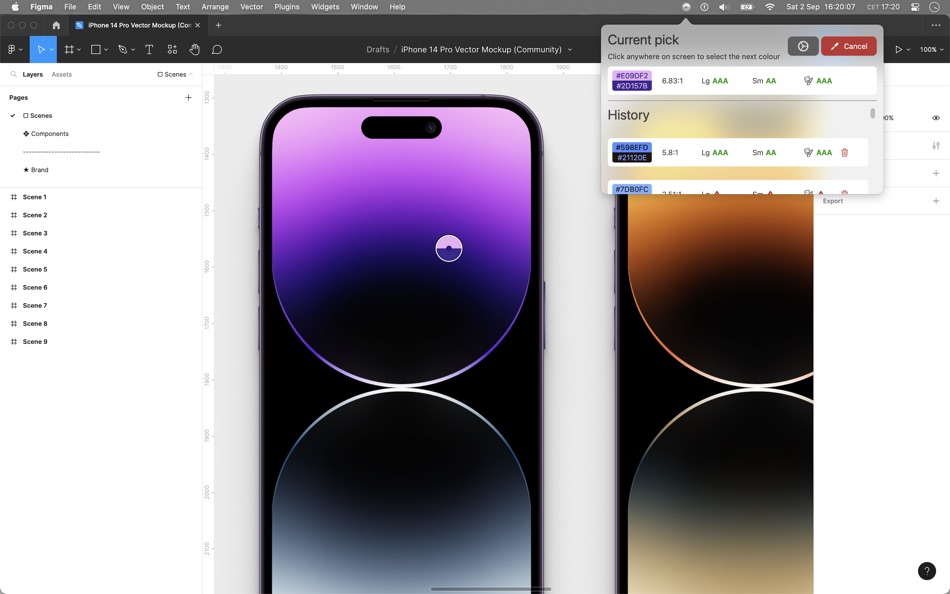Collapse the Scenes page selector
Image resolution: width=950 pixels, height=594 pixels.
(x=175, y=75)
